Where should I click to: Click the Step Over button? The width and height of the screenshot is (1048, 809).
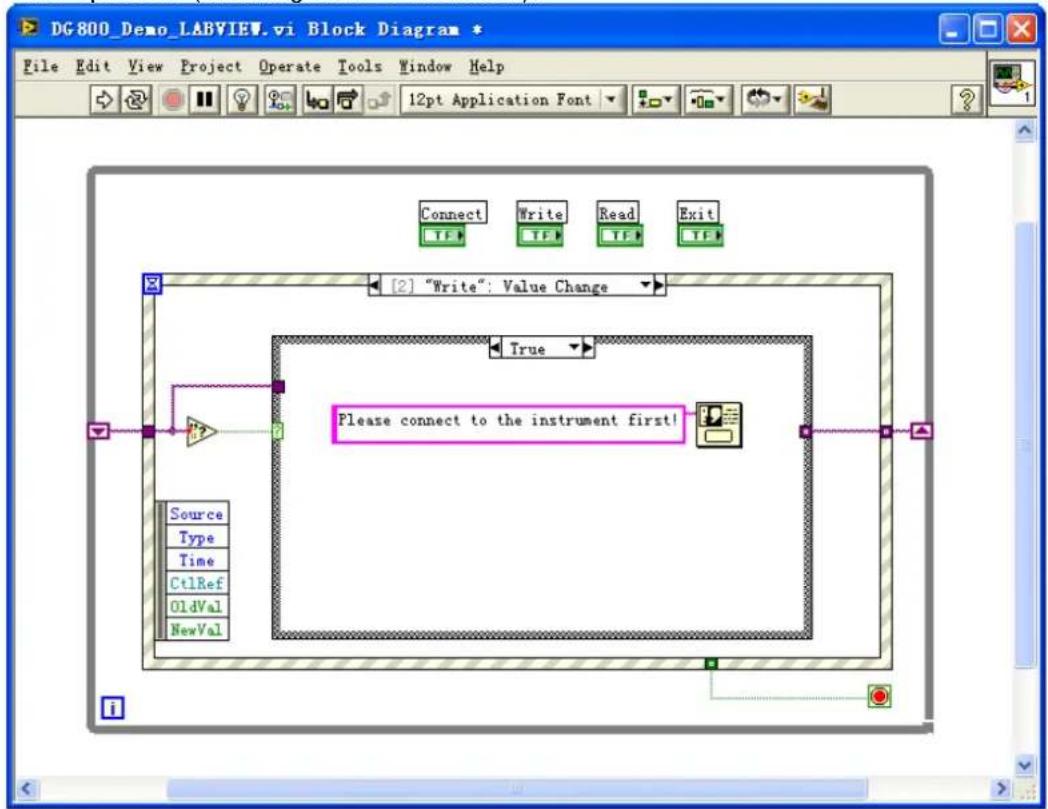[x=348, y=100]
